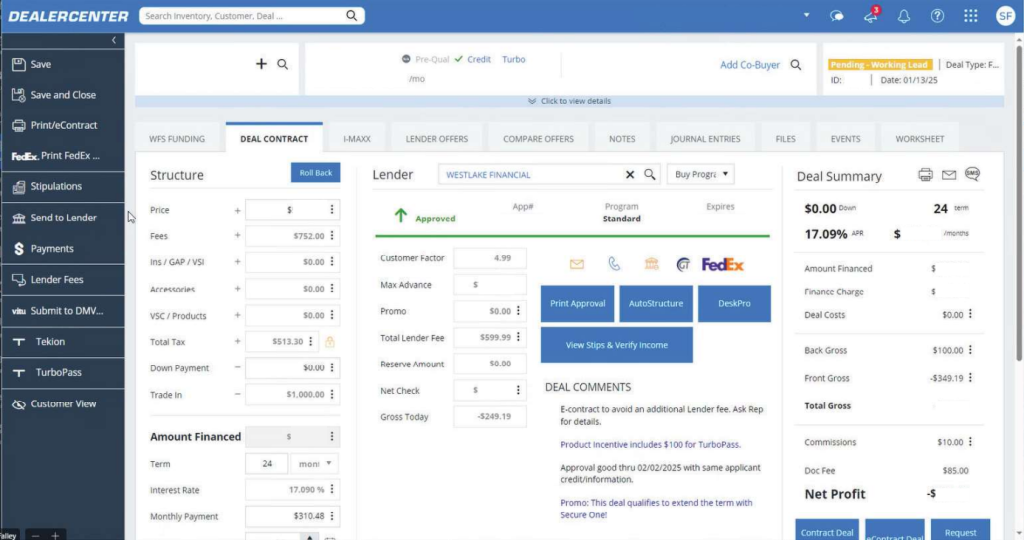This screenshot has width=1024, height=540.
Task: Click the plus add icon near customer panel
Action: (261, 63)
